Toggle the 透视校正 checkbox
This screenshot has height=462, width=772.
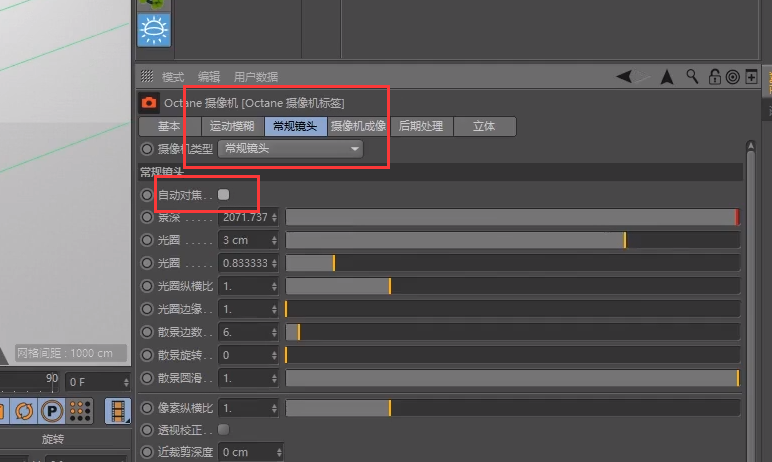tap(224, 429)
